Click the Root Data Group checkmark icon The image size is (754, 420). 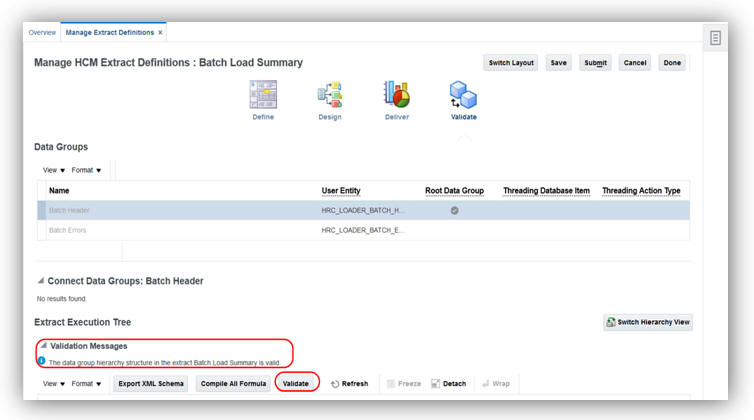[x=454, y=210]
